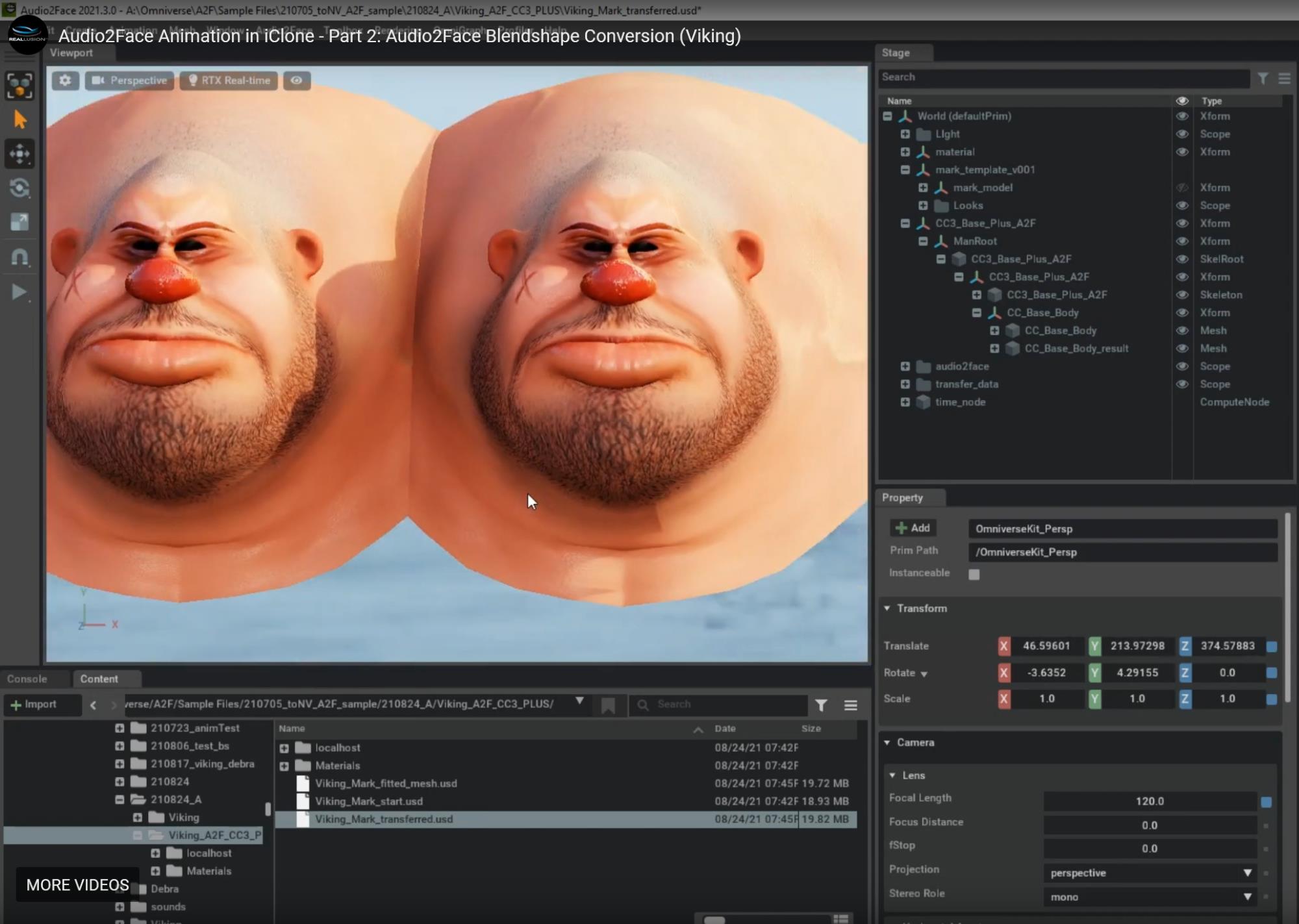1299x924 pixels.
Task: Toggle visibility of audio2face scope
Action: click(1182, 366)
